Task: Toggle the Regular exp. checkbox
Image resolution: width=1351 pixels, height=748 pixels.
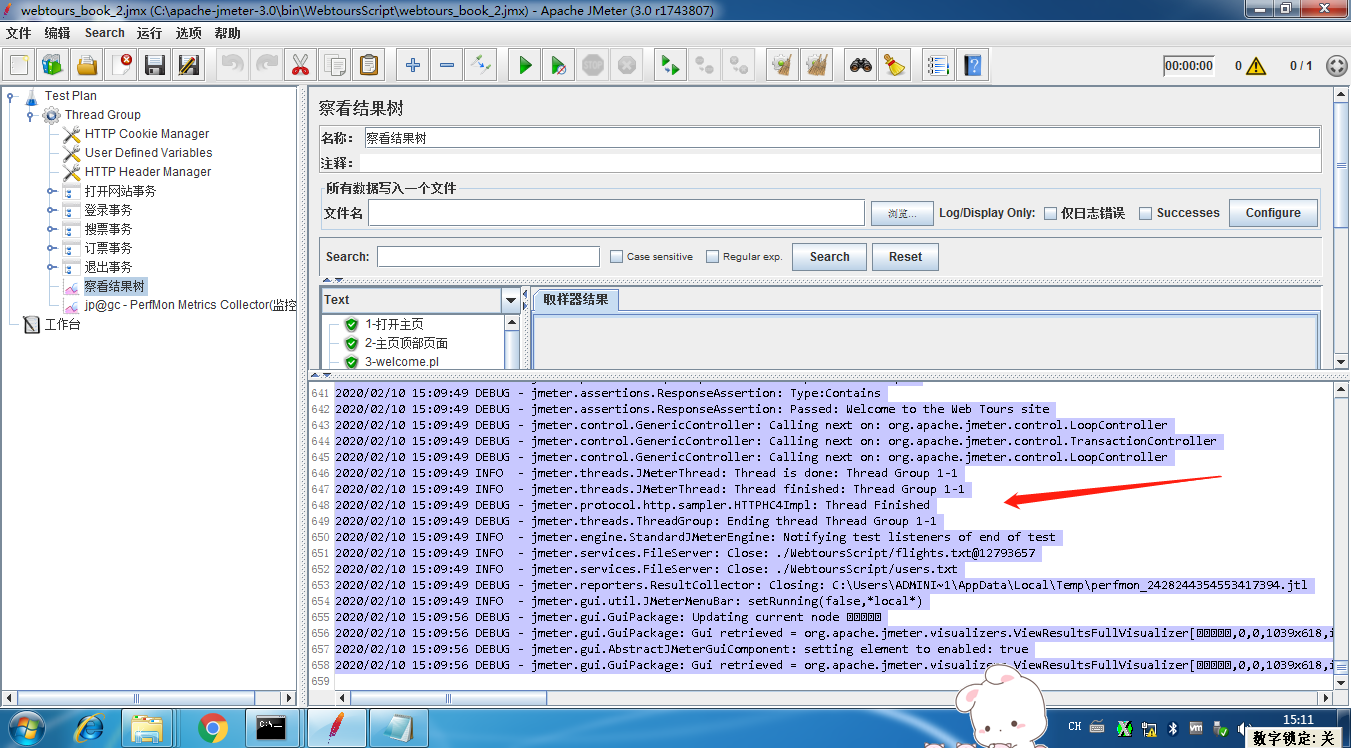Action: point(712,257)
